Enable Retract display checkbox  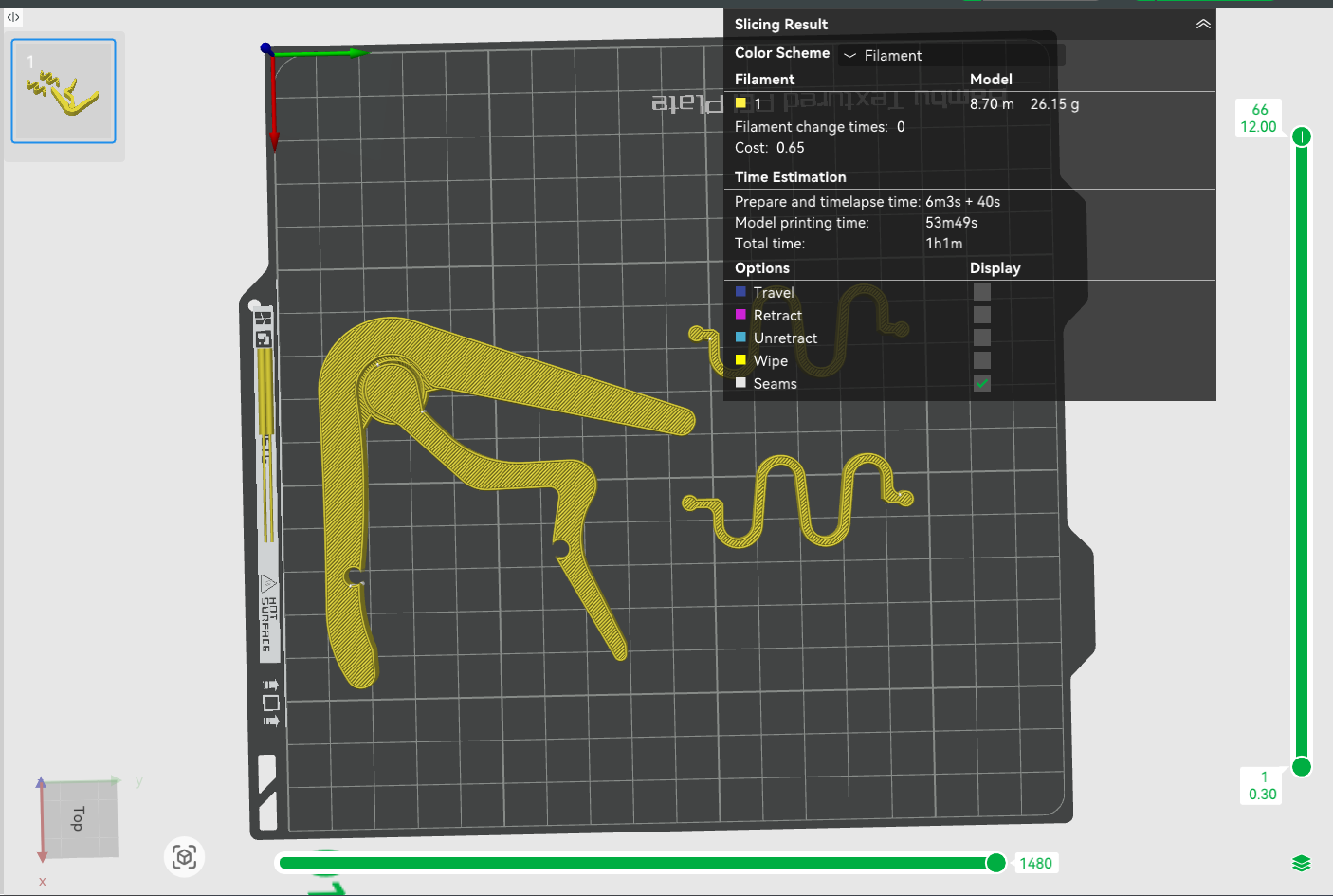pos(982,315)
